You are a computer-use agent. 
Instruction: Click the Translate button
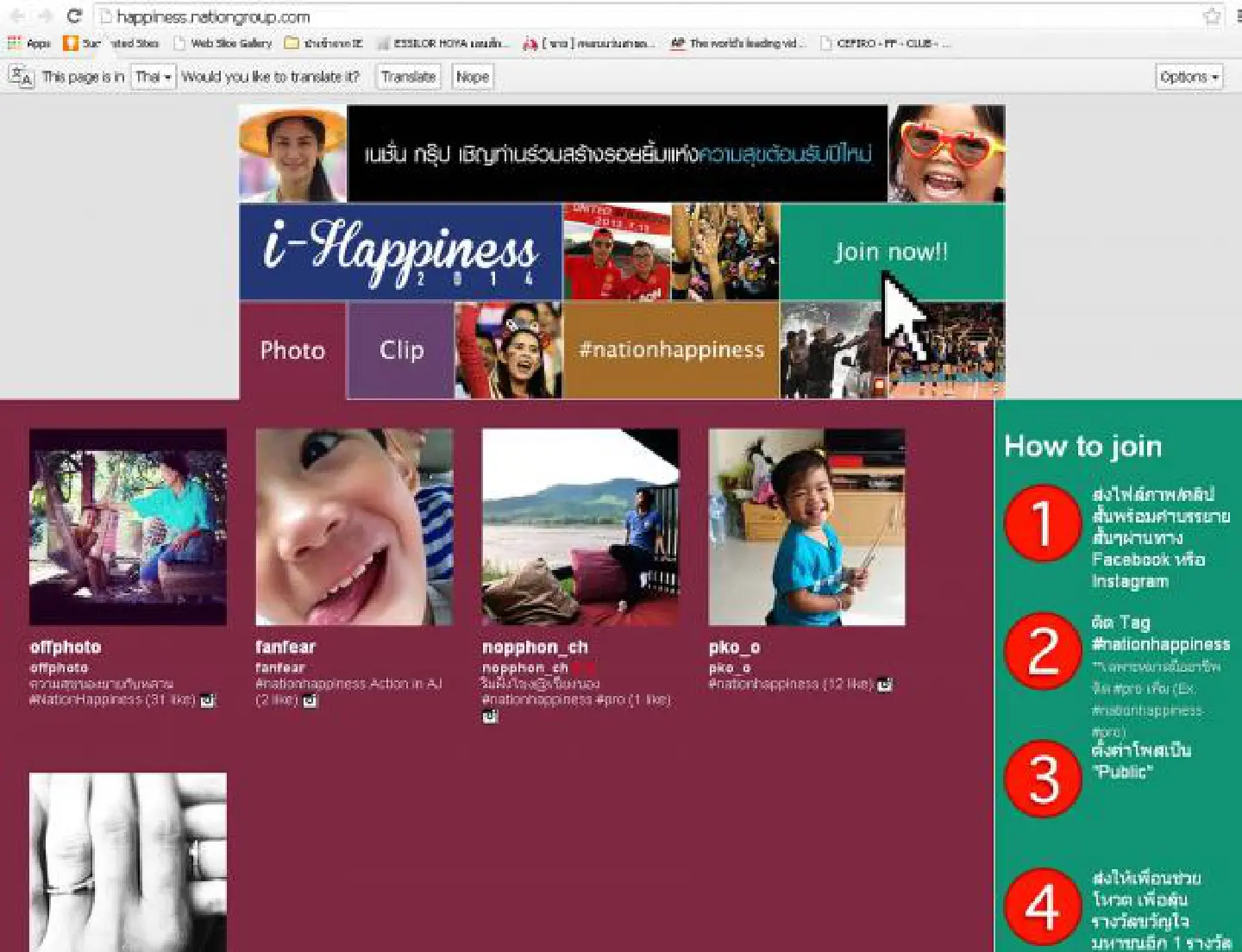point(408,77)
